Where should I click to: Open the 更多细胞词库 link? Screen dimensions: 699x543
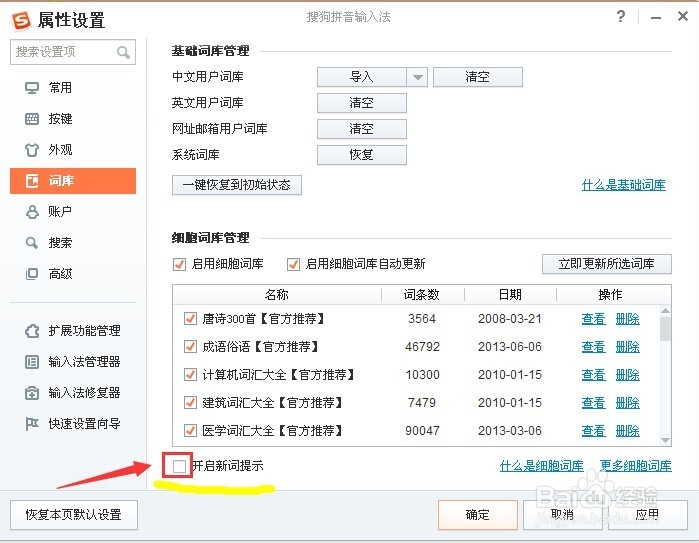636,466
